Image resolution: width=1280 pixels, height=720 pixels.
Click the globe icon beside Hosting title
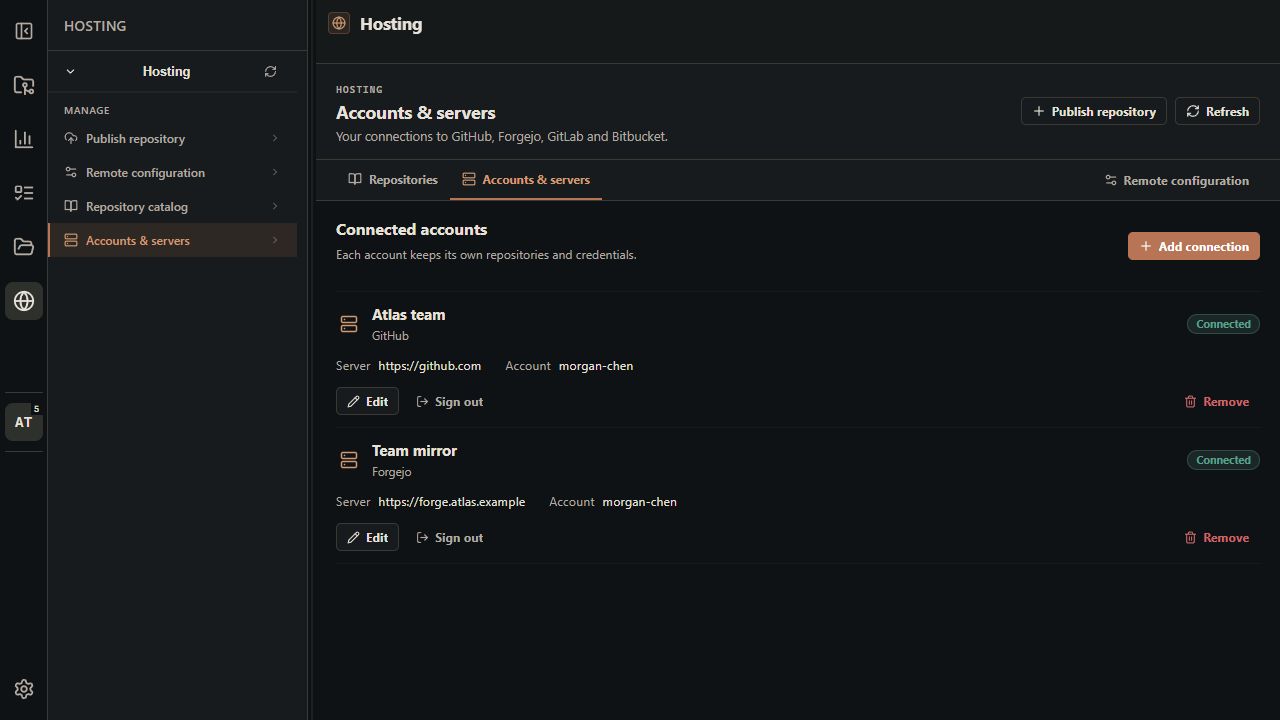339,23
